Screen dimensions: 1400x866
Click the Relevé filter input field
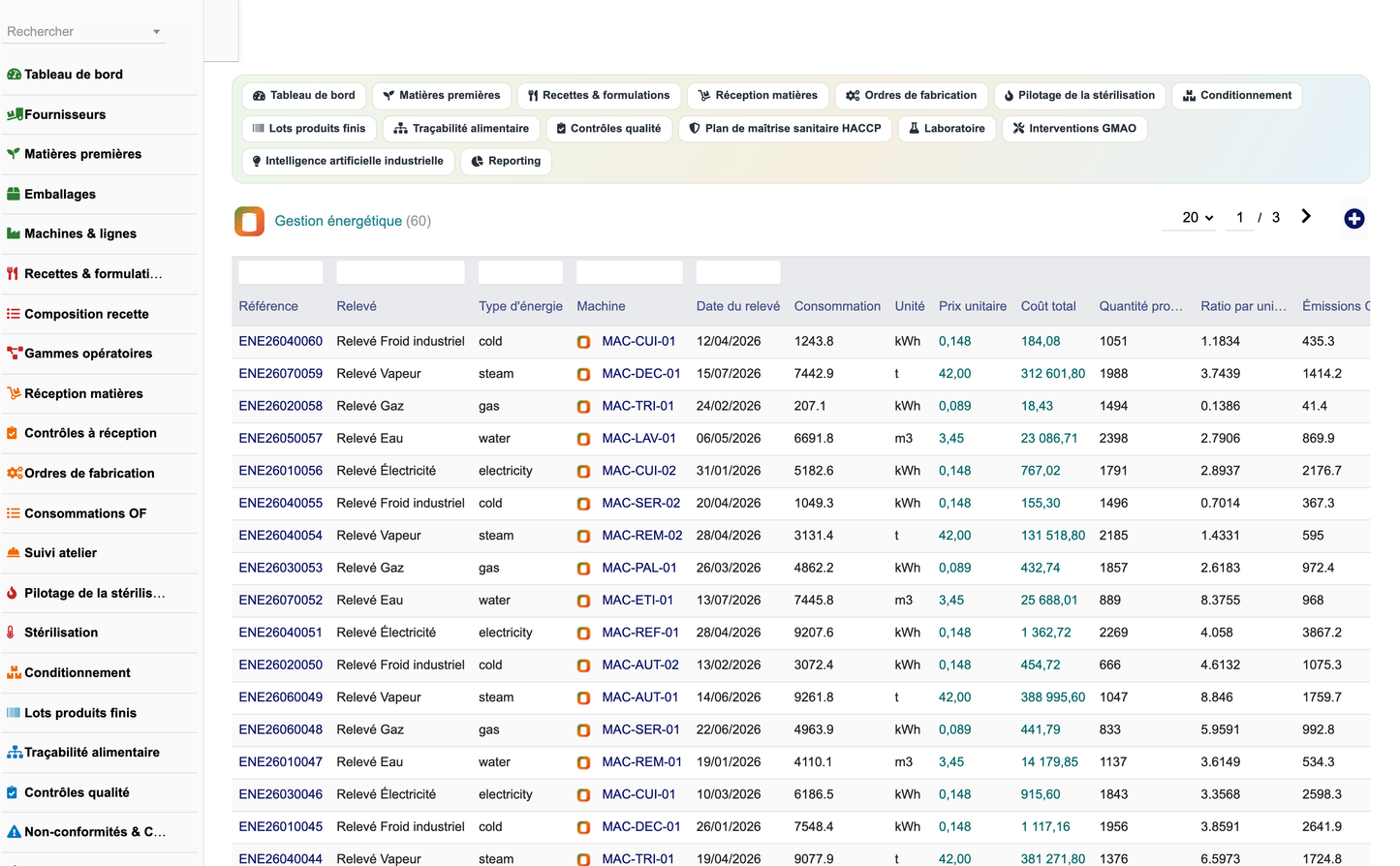pos(400,272)
